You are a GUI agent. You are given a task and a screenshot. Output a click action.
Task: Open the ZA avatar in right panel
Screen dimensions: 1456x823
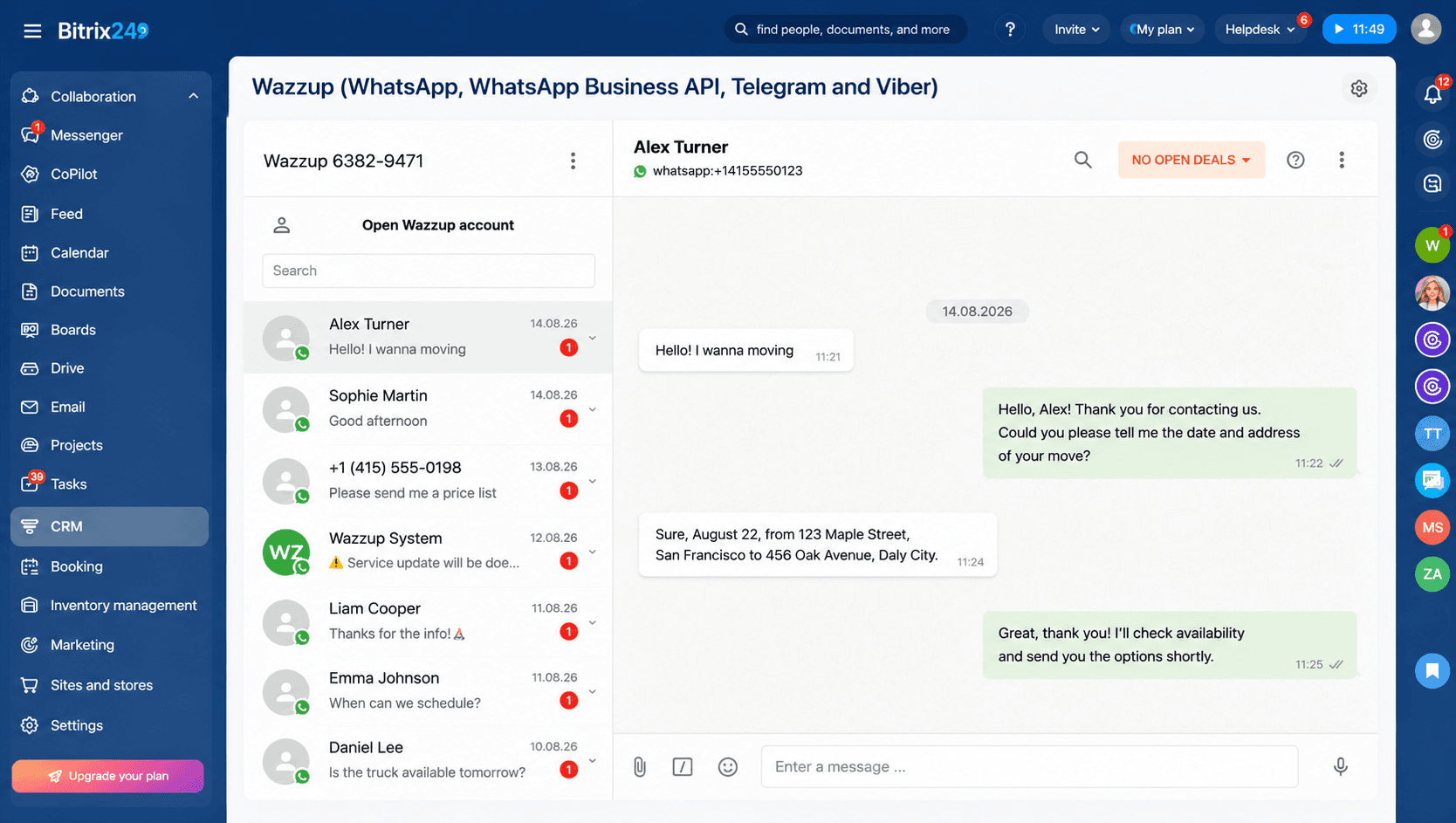pyautogui.click(x=1432, y=574)
